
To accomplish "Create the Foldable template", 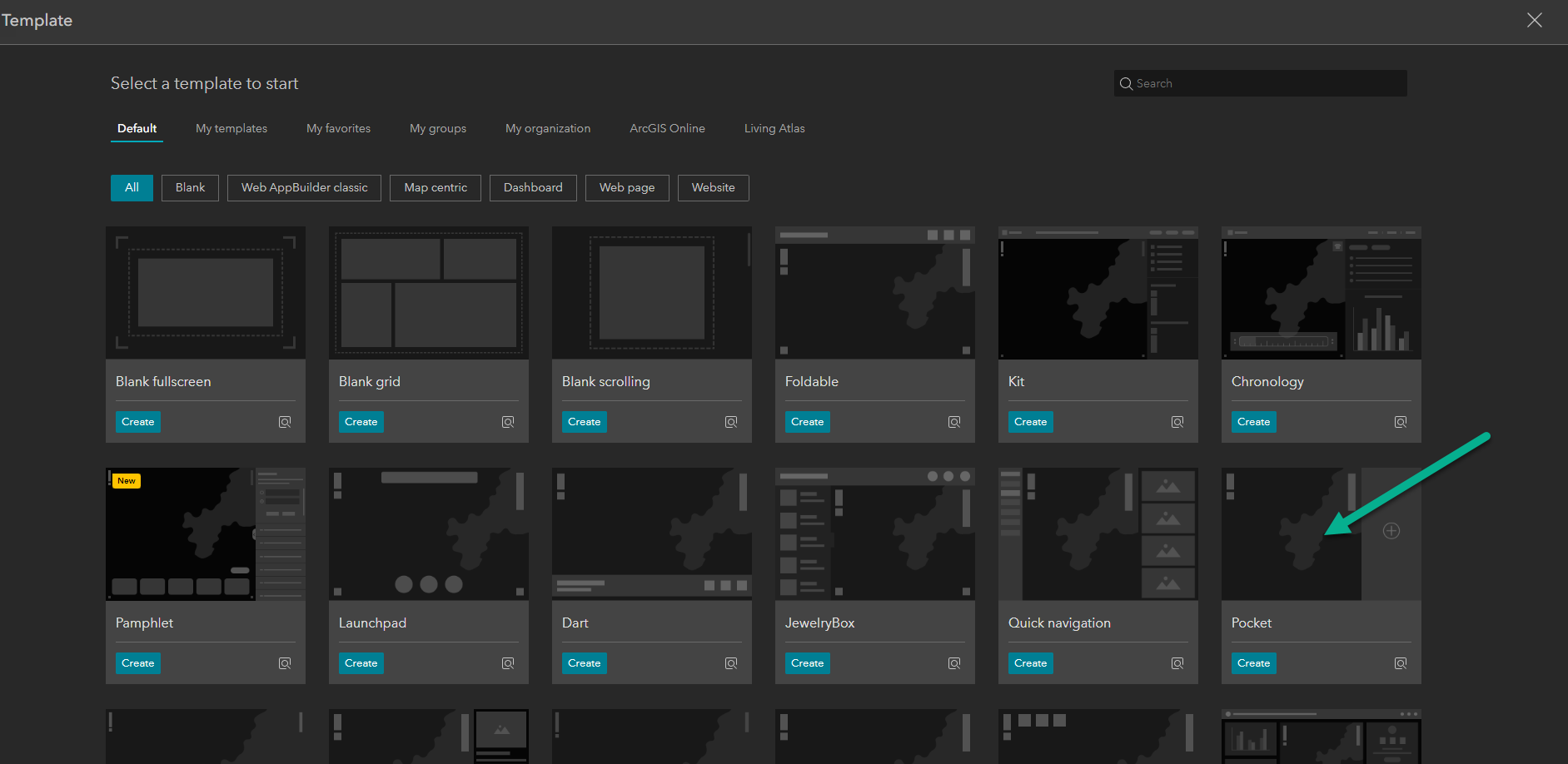I will (x=807, y=422).
